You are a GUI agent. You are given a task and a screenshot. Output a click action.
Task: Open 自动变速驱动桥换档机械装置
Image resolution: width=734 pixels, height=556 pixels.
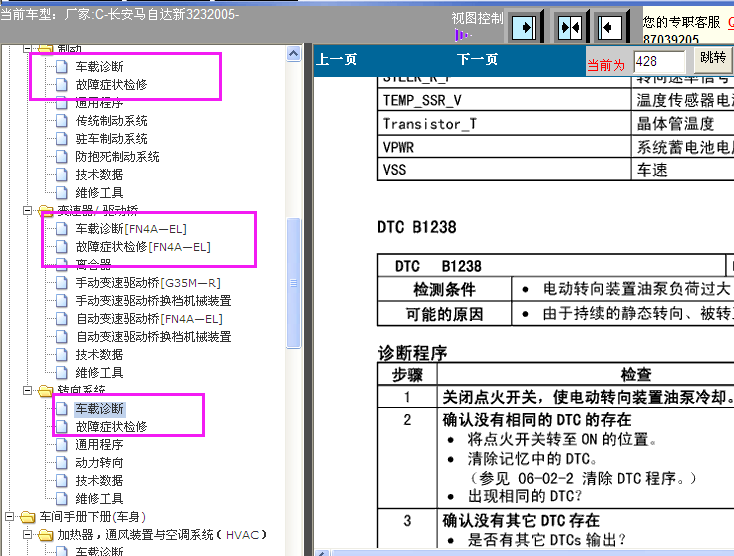154,337
